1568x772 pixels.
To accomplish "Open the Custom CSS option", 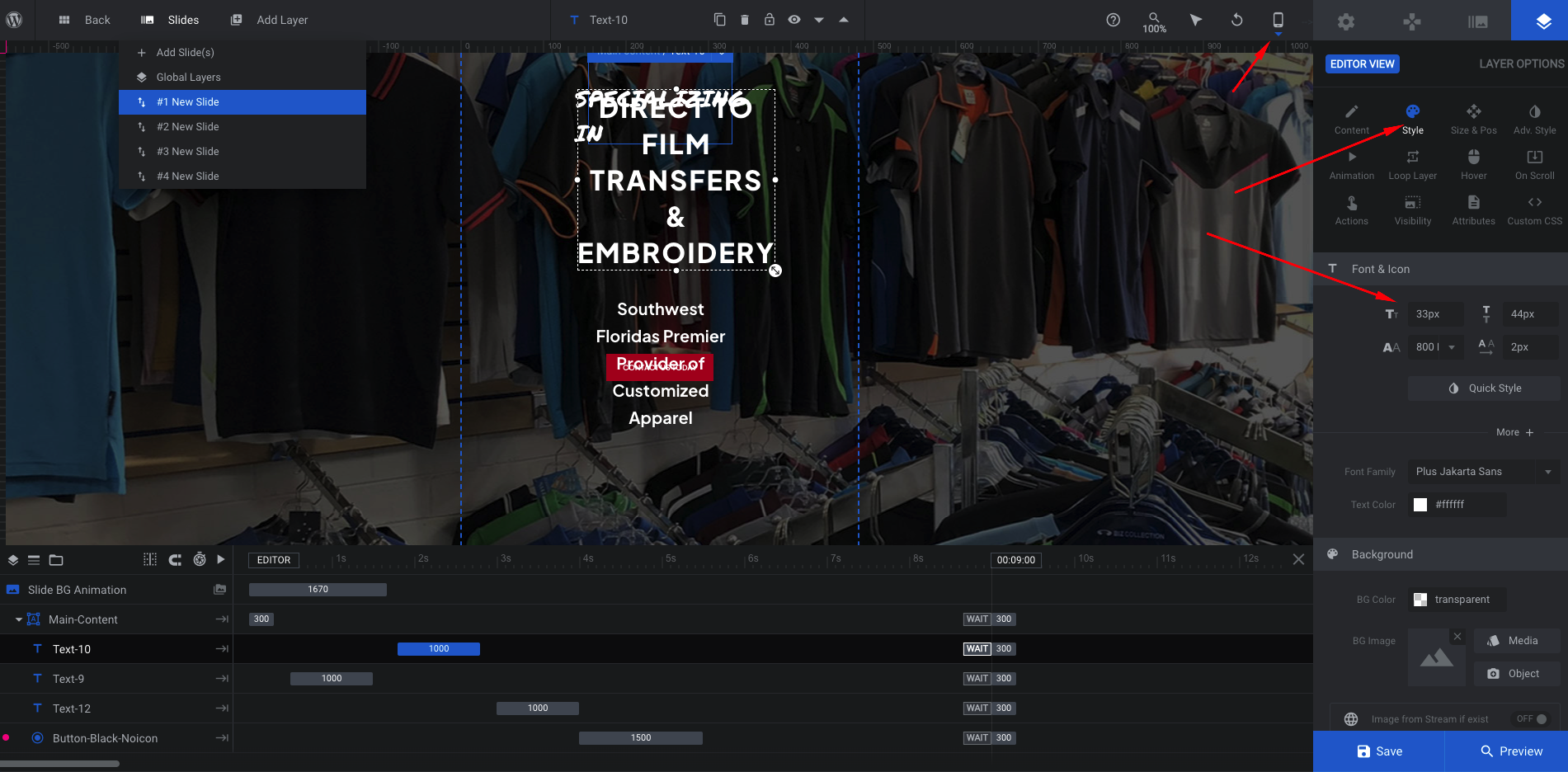I will coord(1534,210).
